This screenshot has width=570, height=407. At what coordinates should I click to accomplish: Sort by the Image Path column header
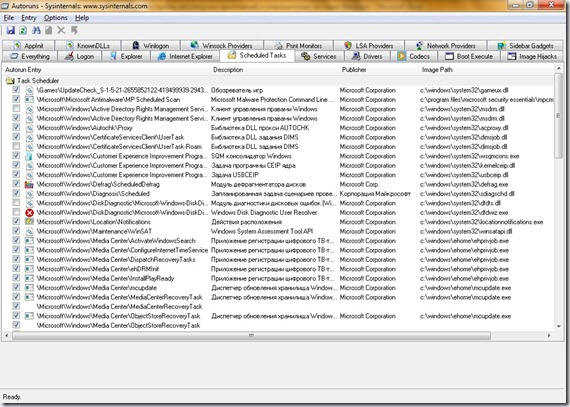(486, 70)
